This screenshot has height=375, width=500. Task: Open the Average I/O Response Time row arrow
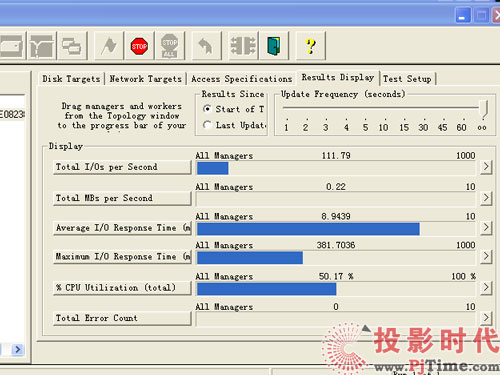coord(486,228)
